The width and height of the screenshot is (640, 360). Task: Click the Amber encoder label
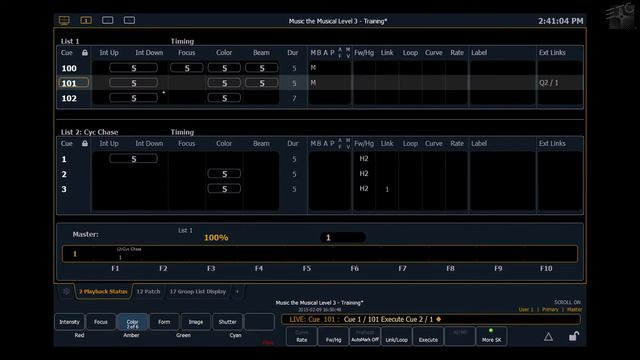point(131,335)
